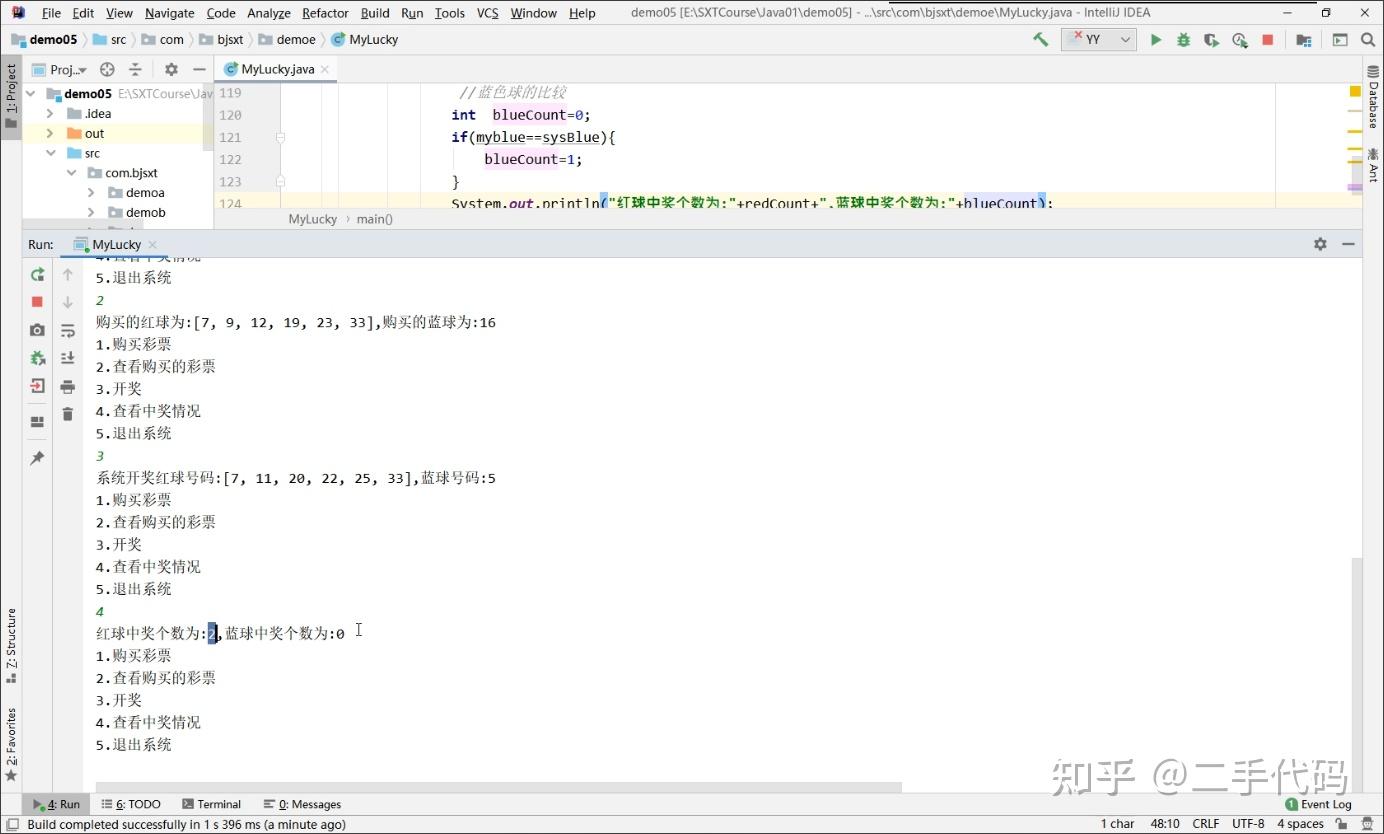Open the 0: Messages tool window
This screenshot has height=834, width=1384.
coord(302,804)
